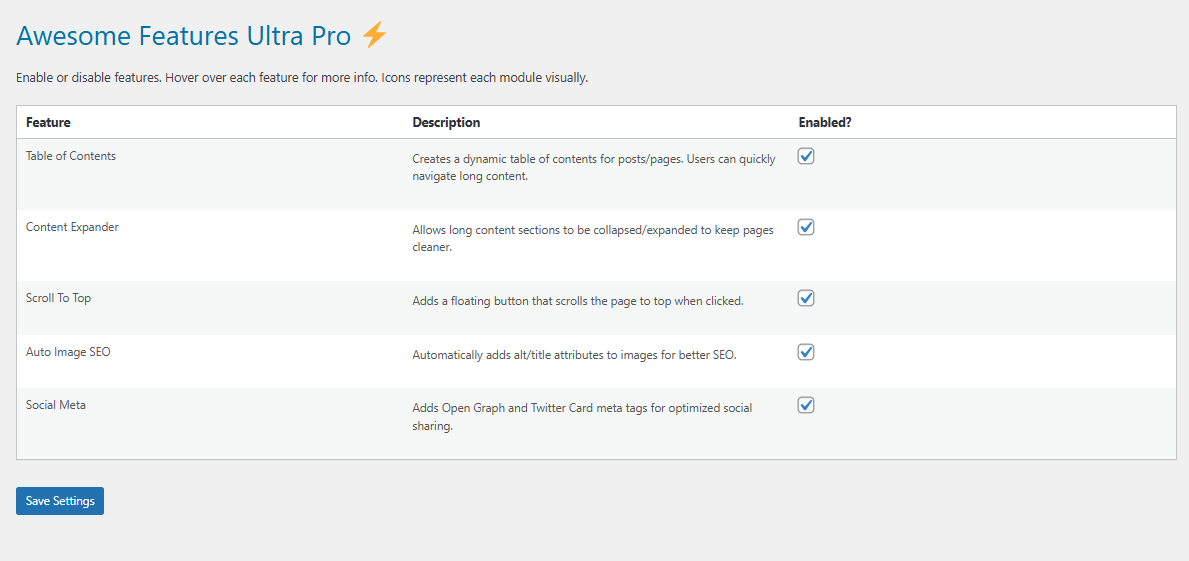Image resolution: width=1189 pixels, height=561 pixels.
Task: Click the Enabled? column header
Action: click(825, 122)
